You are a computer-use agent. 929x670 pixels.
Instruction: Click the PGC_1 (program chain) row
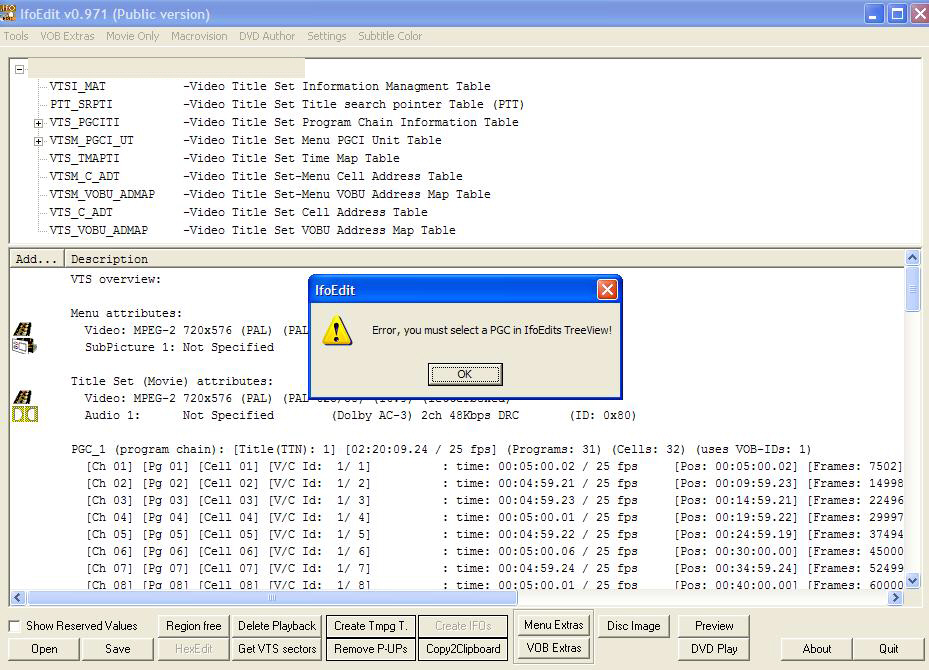tap(441, 450)
